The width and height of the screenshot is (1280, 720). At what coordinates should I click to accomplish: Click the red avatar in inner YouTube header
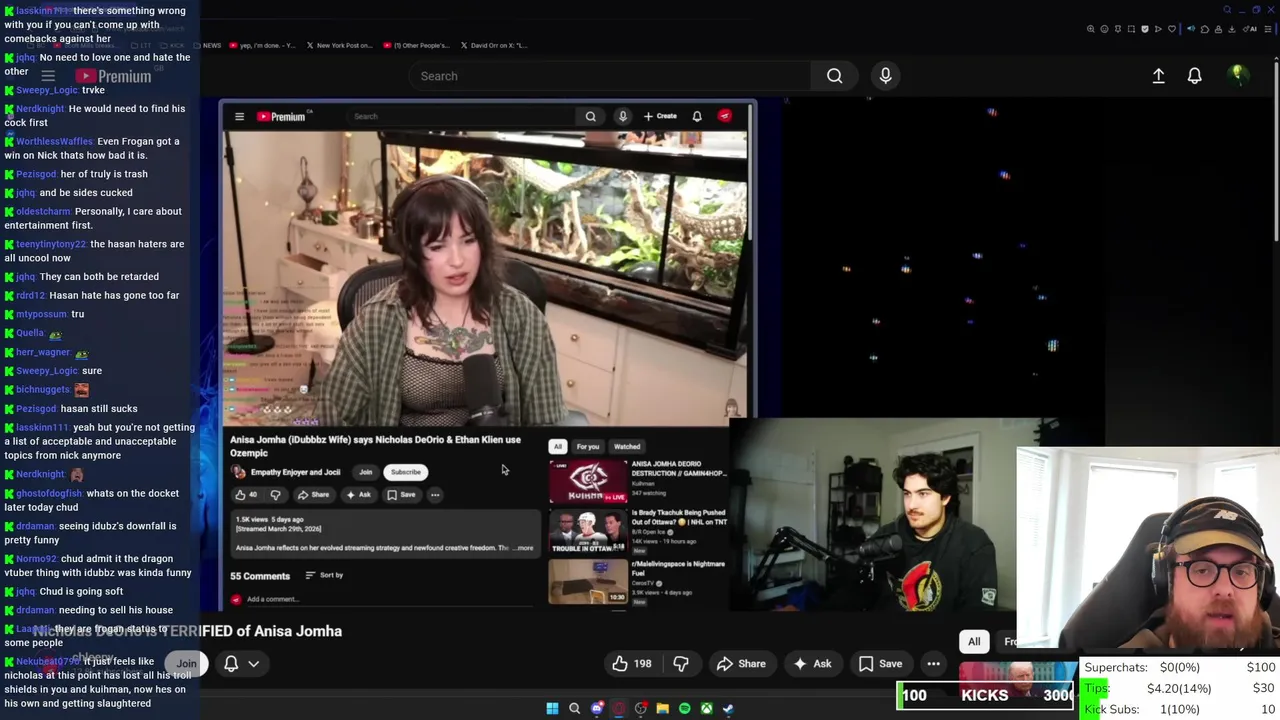tap(725, 116)
